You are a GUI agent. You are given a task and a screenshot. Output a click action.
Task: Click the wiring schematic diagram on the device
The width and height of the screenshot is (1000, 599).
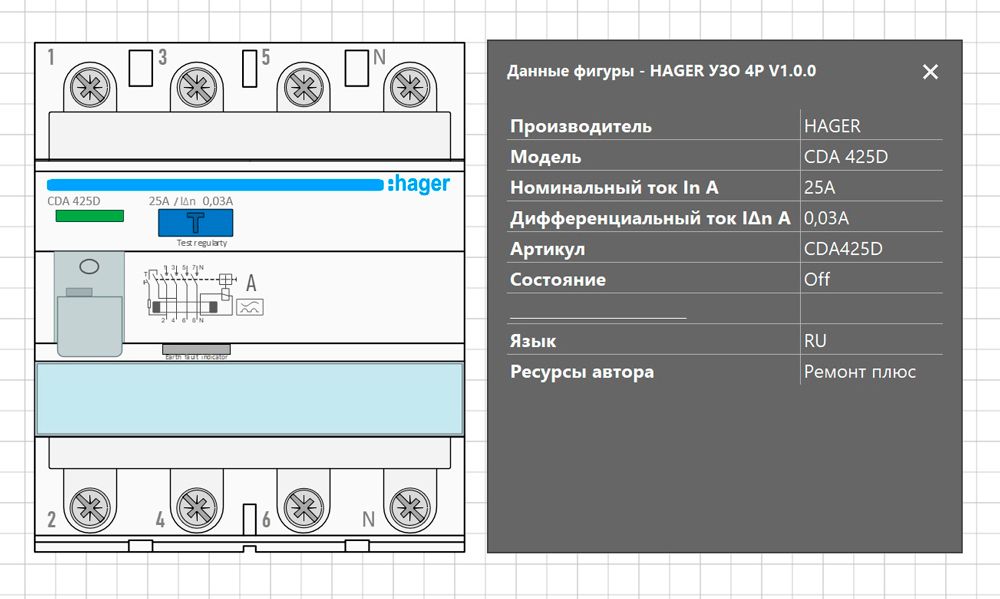tap(189, 293)
